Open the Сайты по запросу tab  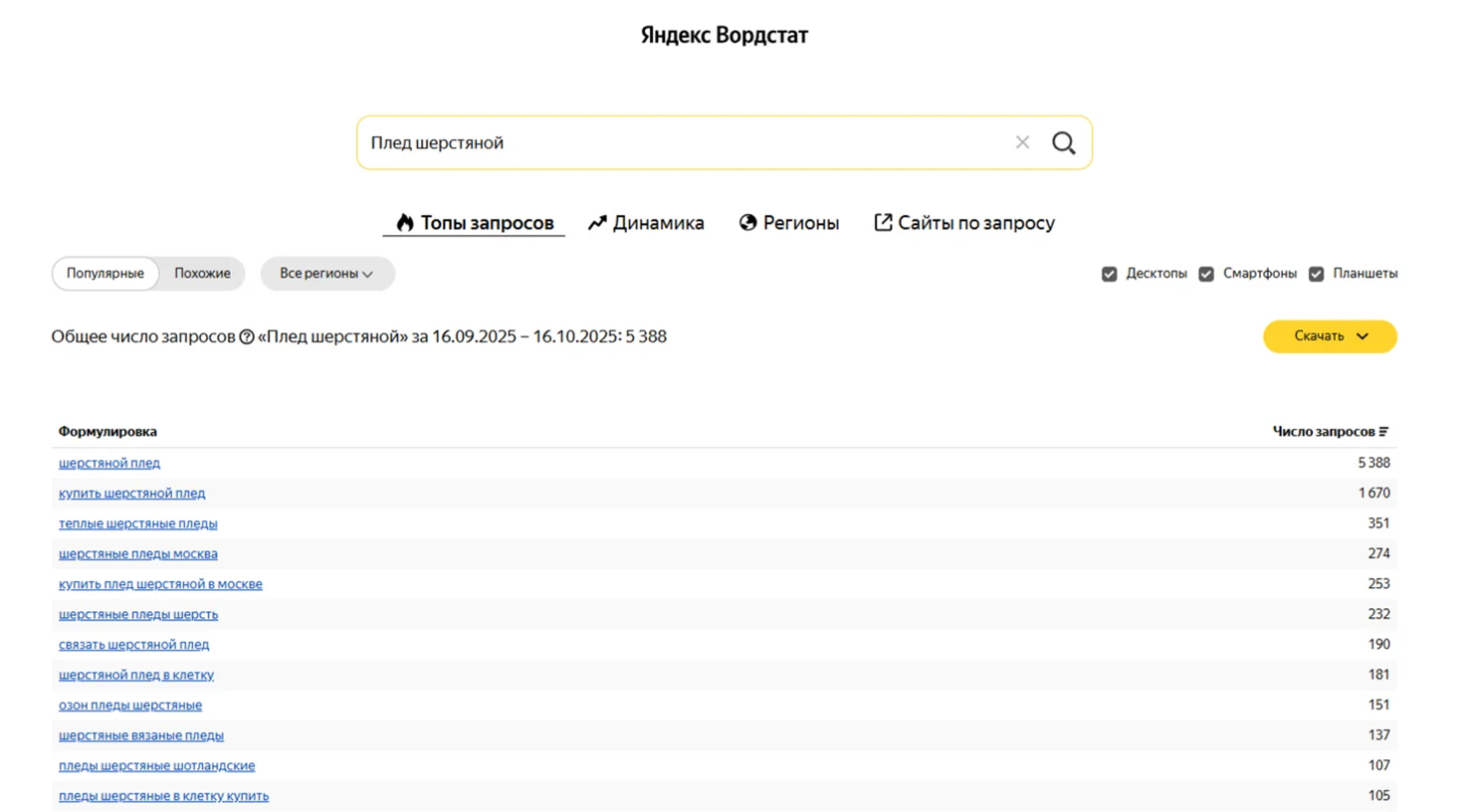pyautogui.click(x=964, y=223)
